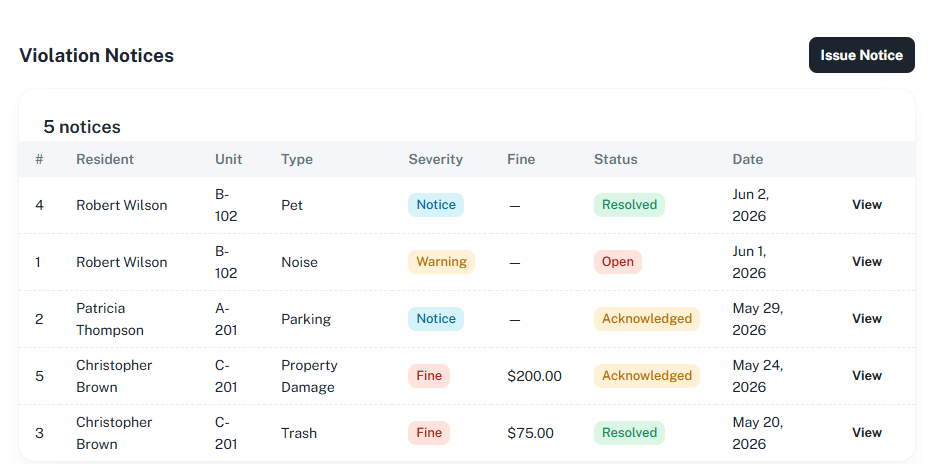Image resolution: width=933 pixels, height=475 pixels.
Task: Click the Warning severity badge
Action: (x=442, y=262)
